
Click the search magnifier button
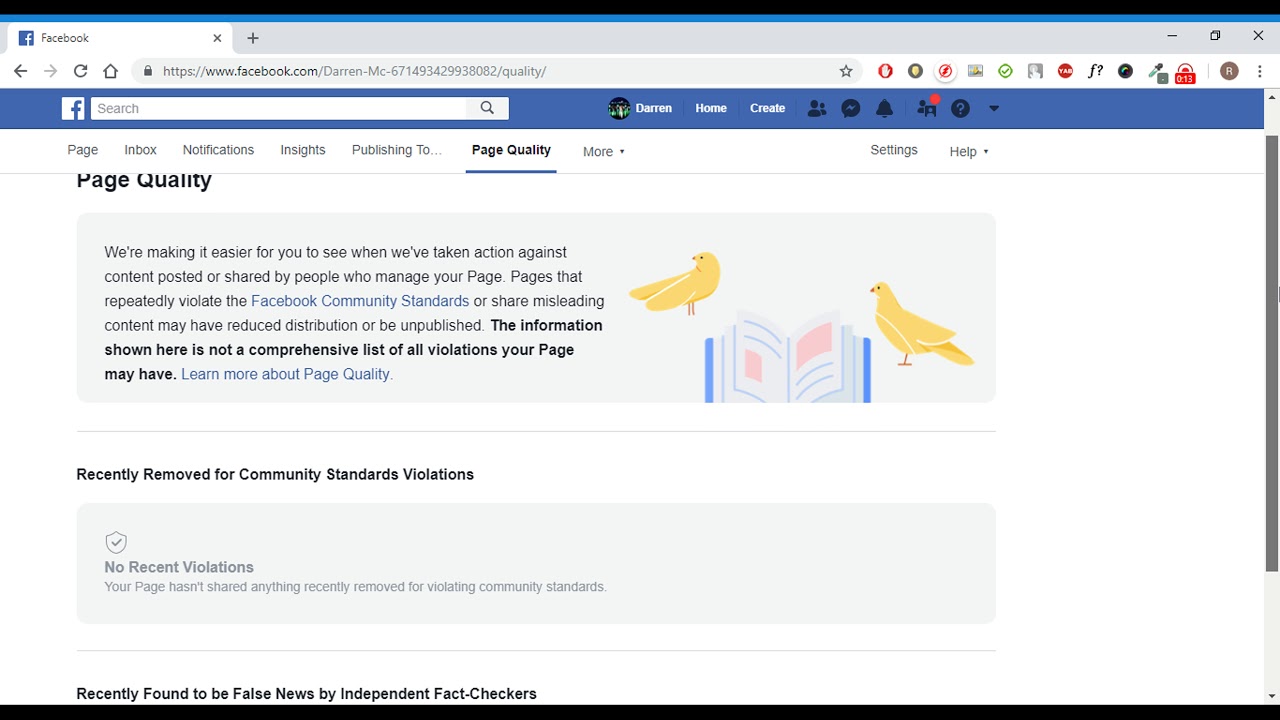tap(487, 108)
